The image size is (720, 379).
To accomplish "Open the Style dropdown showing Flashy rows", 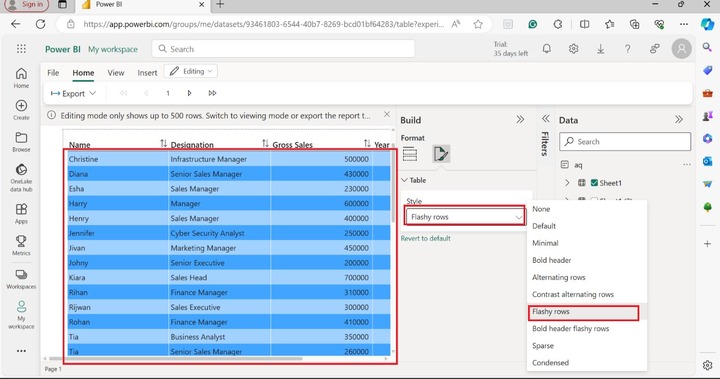I will 465,216.
